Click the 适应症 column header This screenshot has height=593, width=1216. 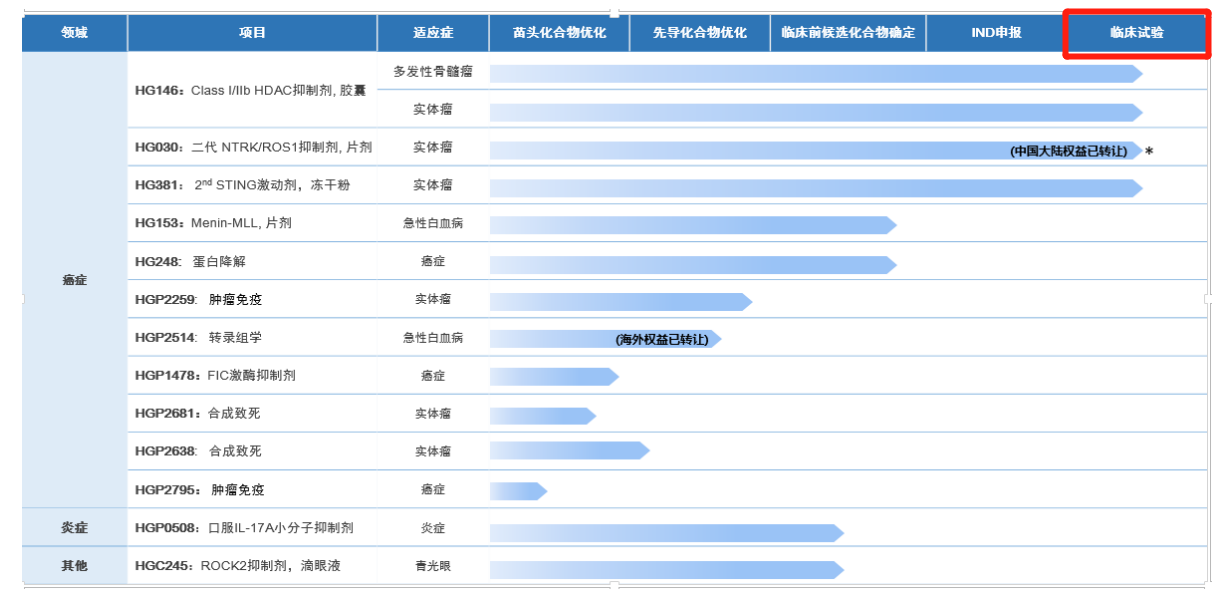(x=433, y=32)
